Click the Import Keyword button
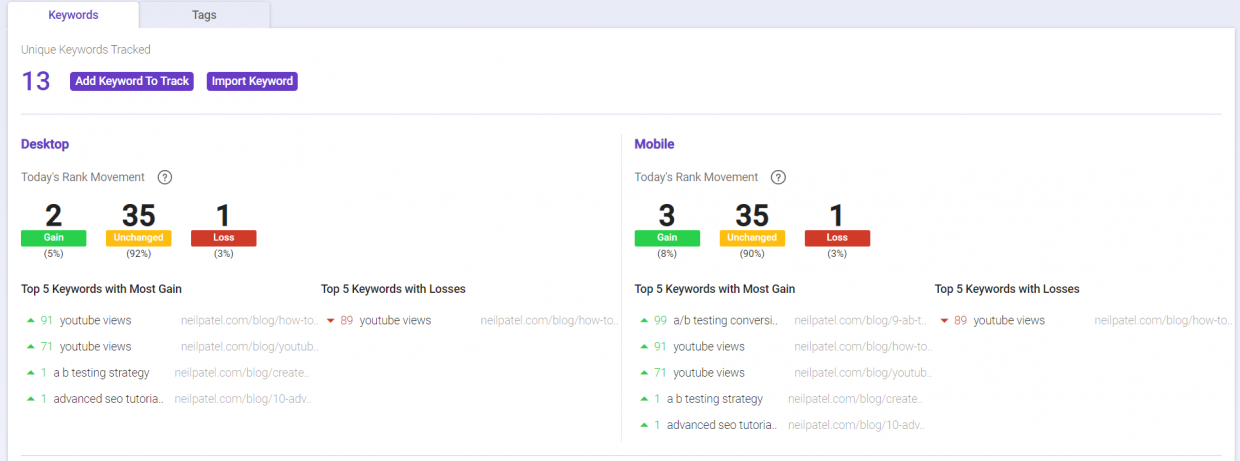Viewport: 1240px width, 461px height. 252,81
